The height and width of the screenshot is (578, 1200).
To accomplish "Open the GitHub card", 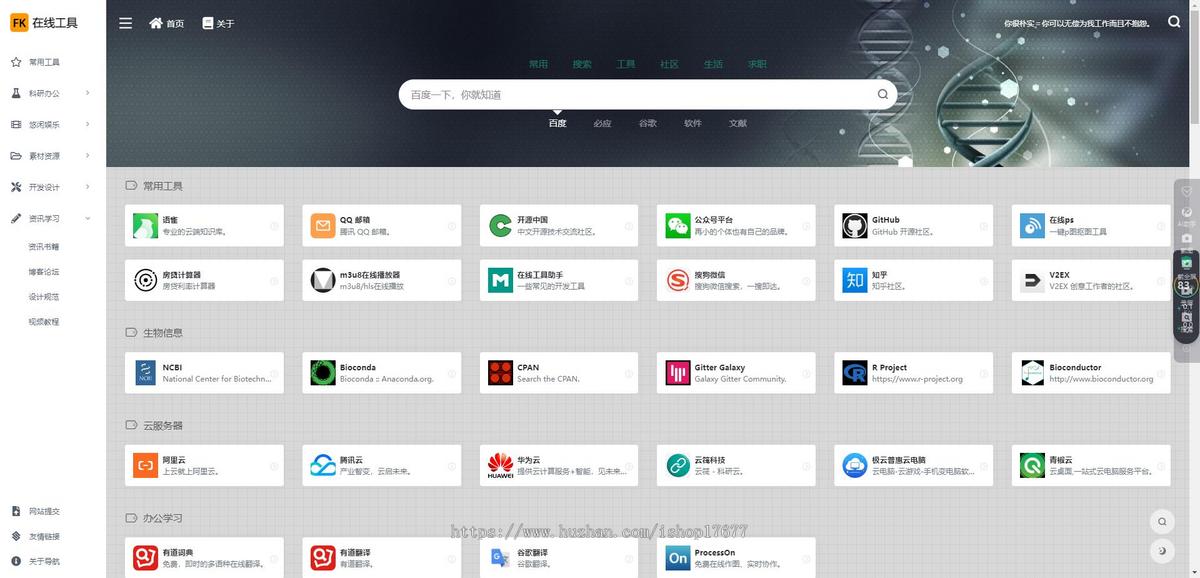I will coord(914,226).
